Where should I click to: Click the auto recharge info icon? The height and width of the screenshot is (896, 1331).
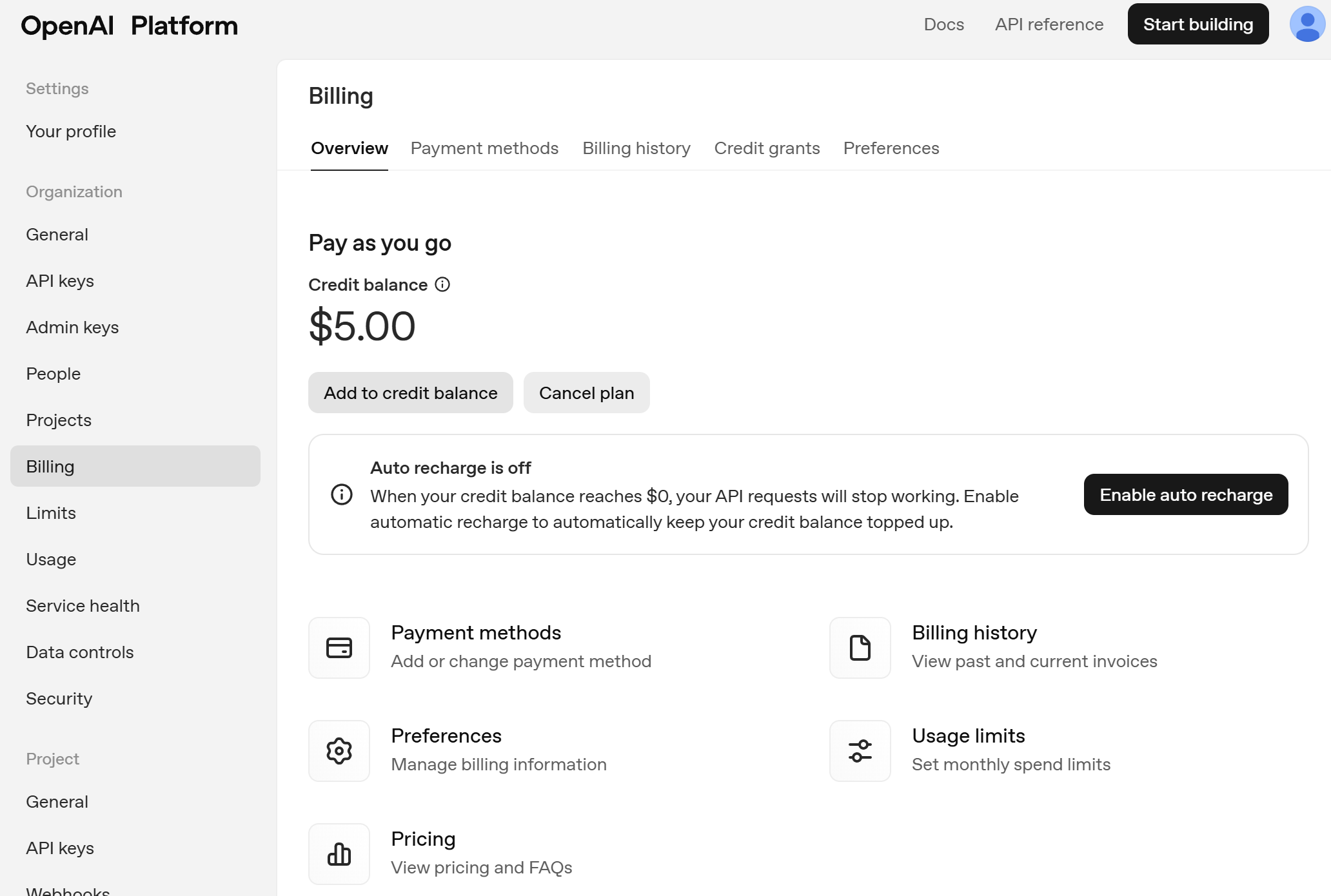pos(342,494)
